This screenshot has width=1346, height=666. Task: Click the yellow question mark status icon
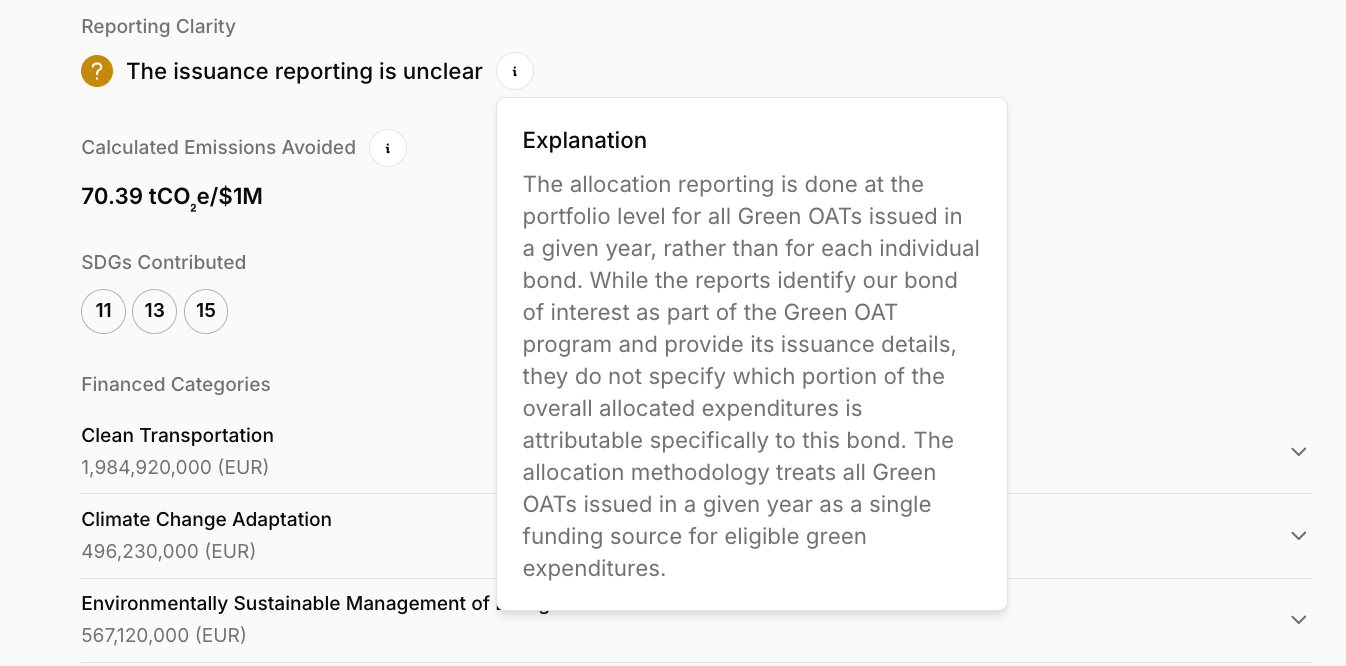pos(97,71)
